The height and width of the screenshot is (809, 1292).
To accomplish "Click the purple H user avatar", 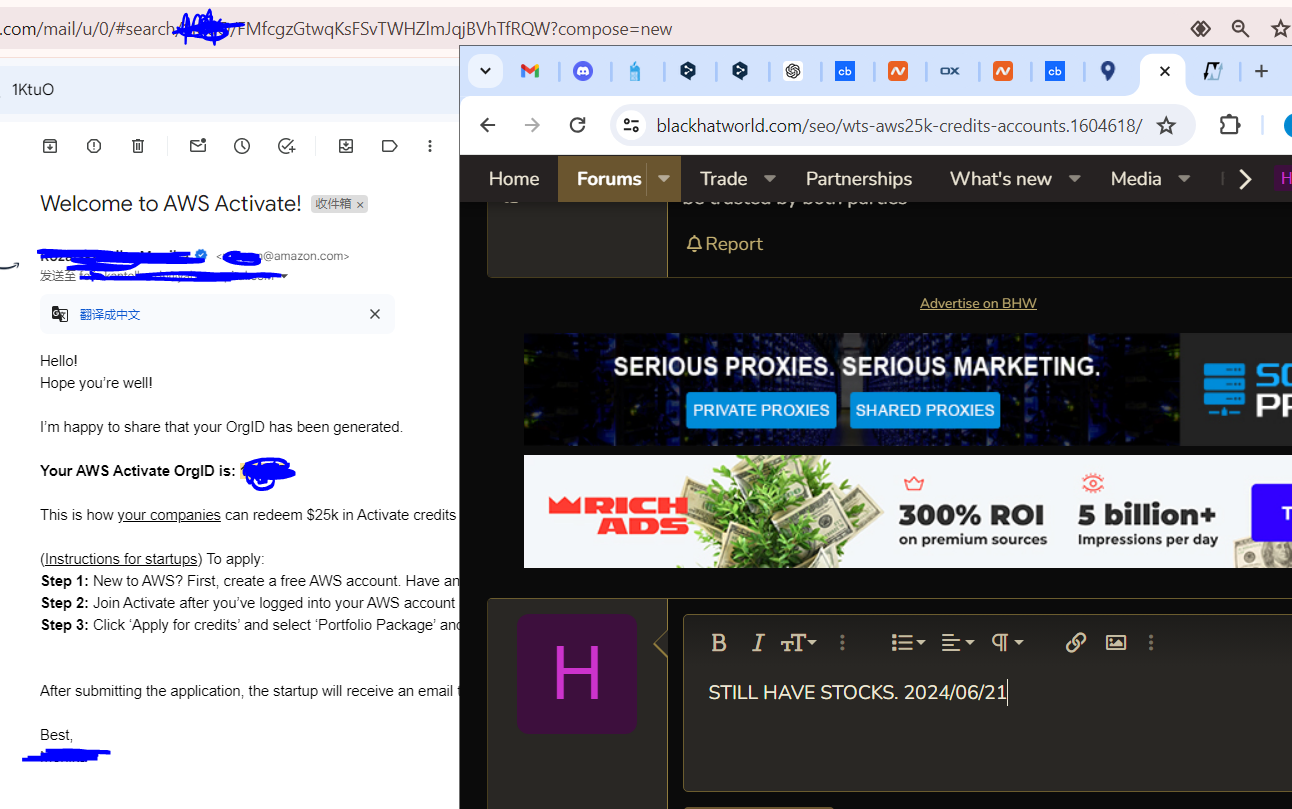I will point(577,674).
